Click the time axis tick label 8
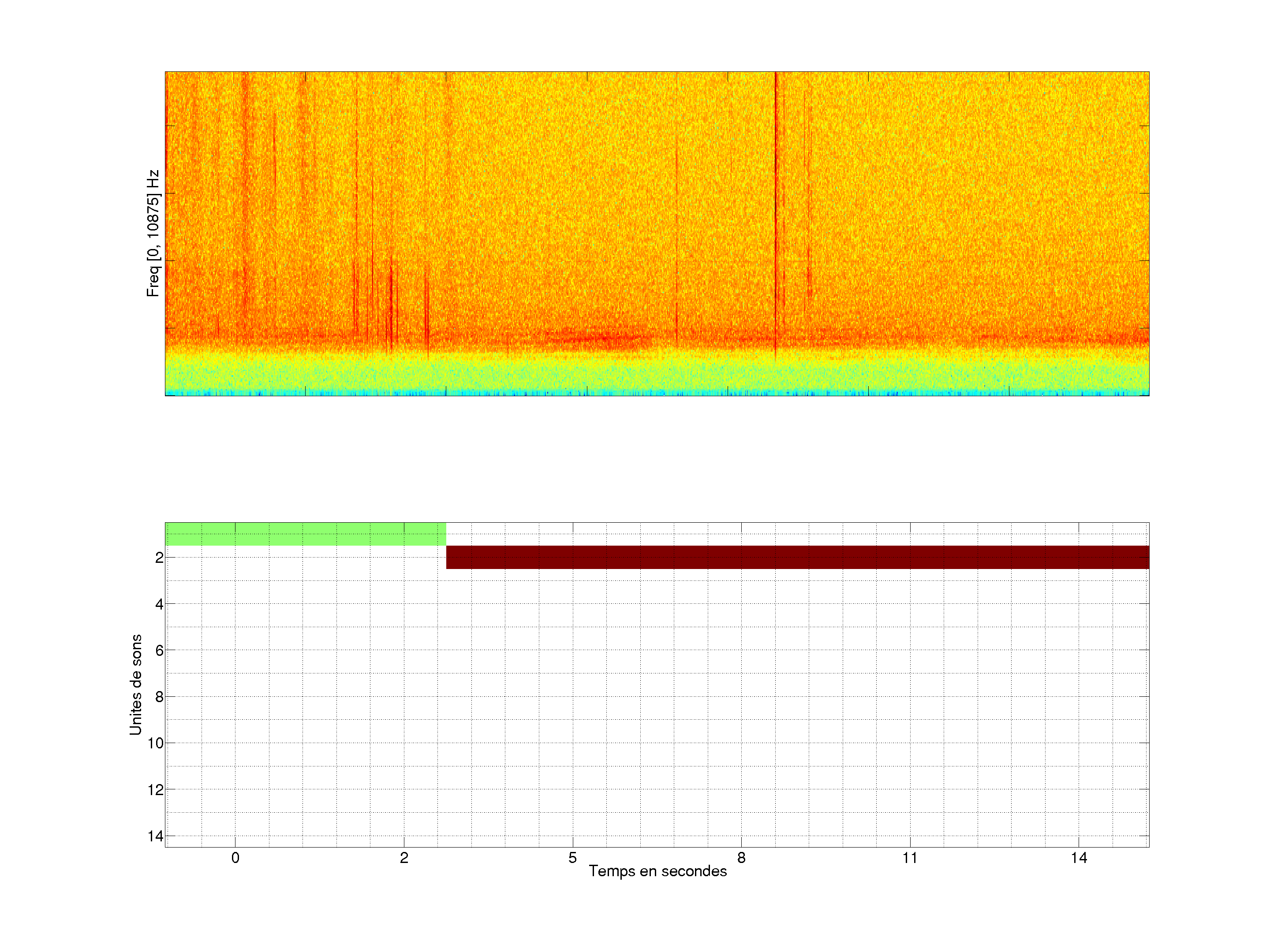 pos(741,858)
